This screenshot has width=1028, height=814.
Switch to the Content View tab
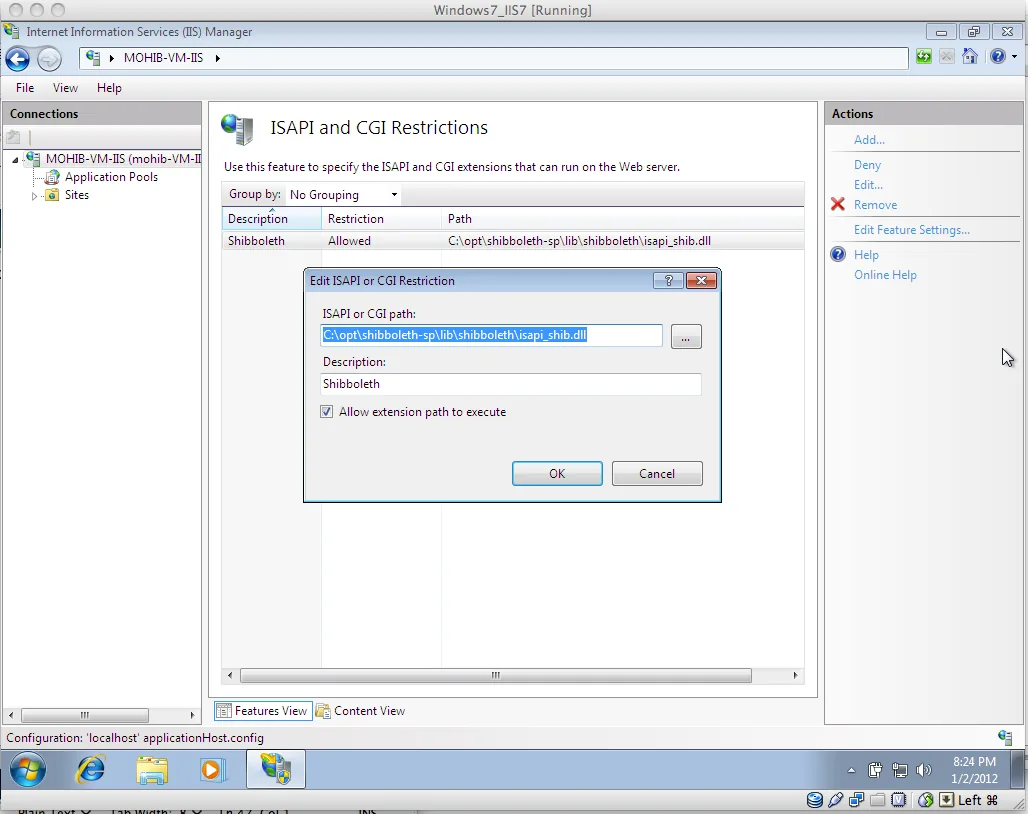(361, 711)
